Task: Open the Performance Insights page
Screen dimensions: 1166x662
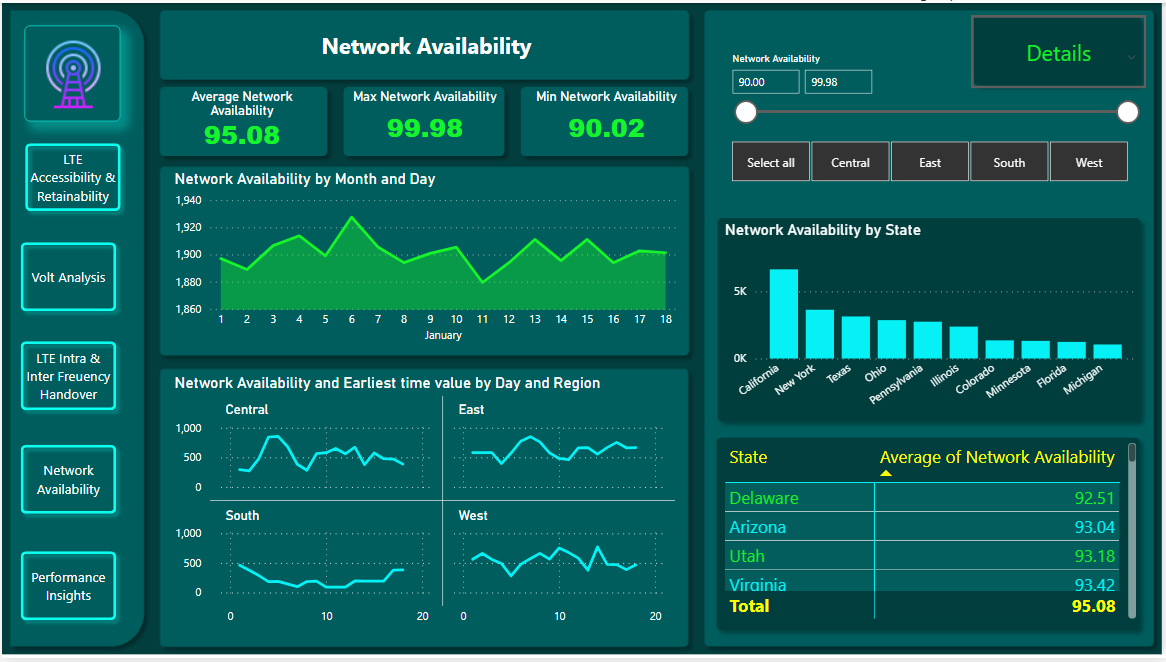Action: coord(68,586)
